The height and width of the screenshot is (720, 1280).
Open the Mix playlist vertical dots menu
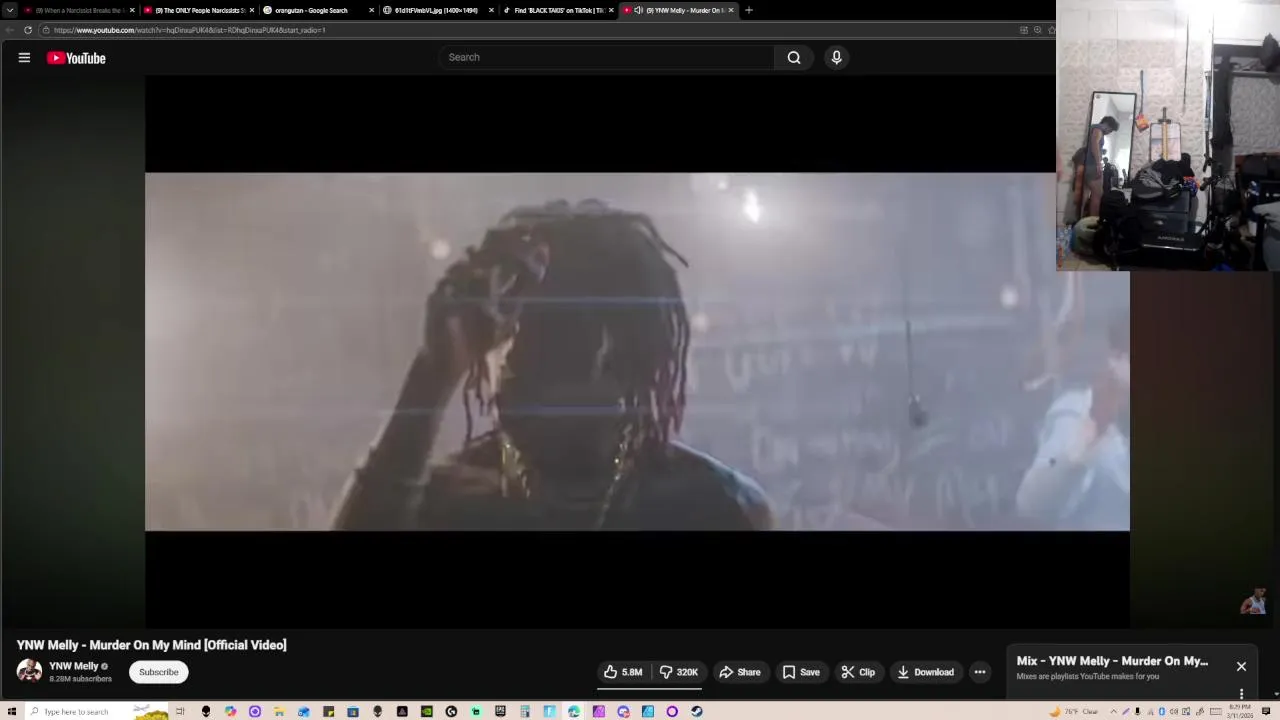(x=1241, y=693)
